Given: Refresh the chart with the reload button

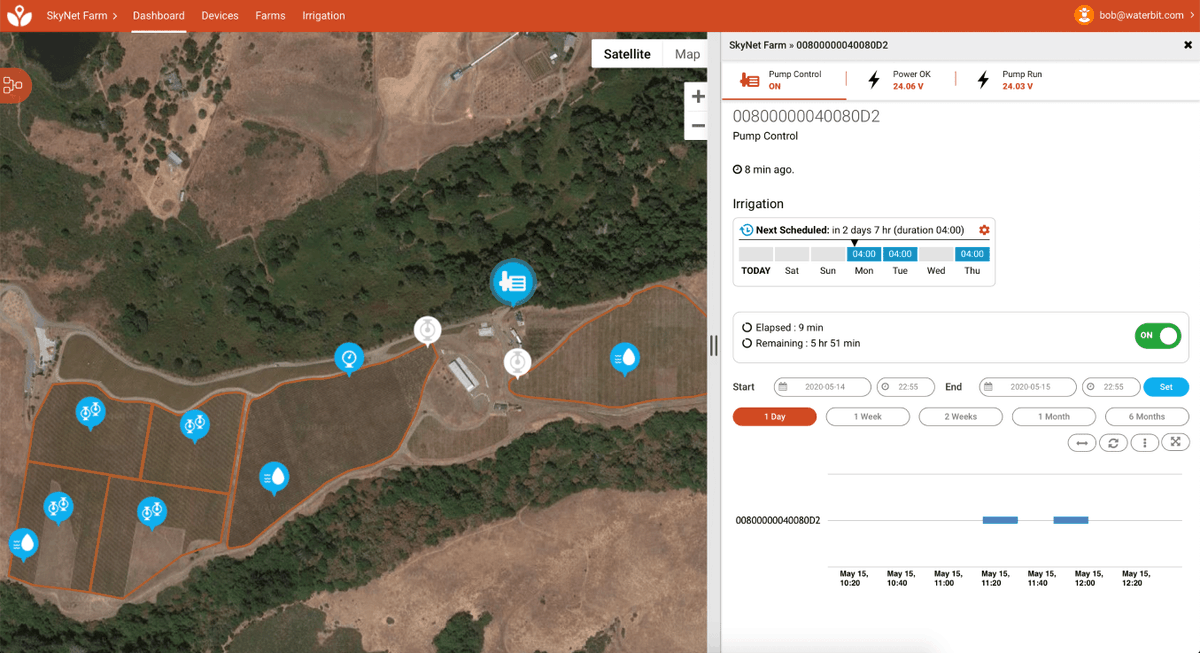Looking at the screenshot, I should pyautogui.click(x=1113, y=443).
